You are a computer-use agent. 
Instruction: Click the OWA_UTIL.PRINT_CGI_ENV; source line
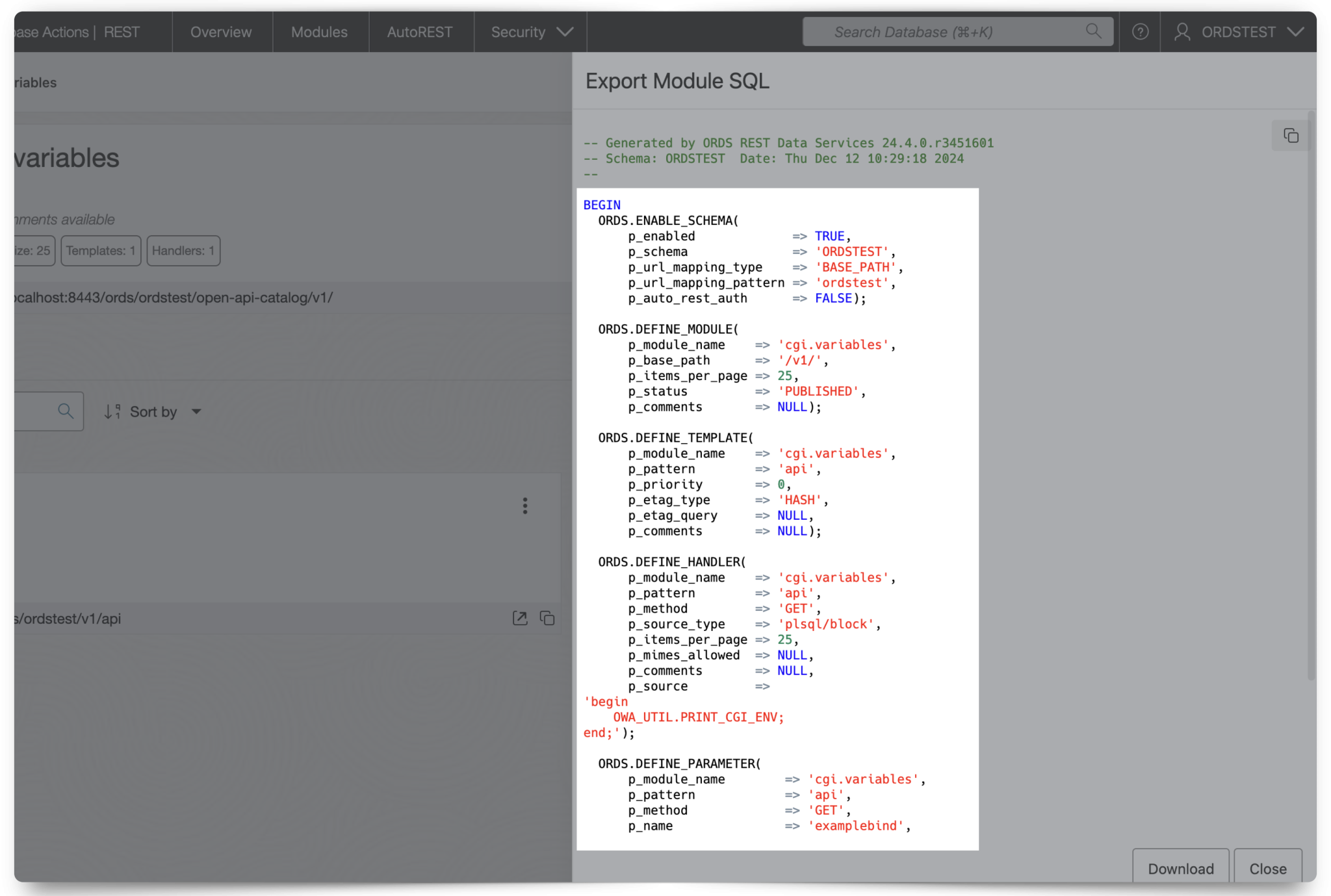(x=699, y=717)
